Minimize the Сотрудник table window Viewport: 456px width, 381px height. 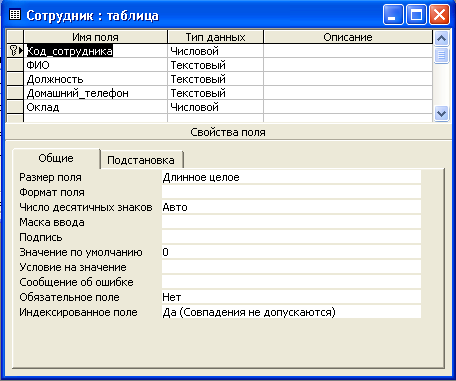point(393,15)
